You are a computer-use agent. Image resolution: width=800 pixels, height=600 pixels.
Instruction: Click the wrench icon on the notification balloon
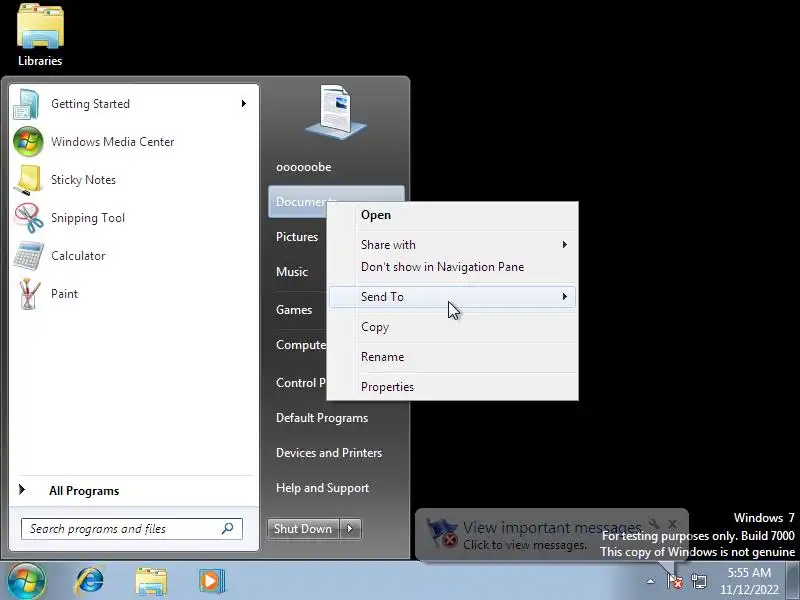[654, 523]
